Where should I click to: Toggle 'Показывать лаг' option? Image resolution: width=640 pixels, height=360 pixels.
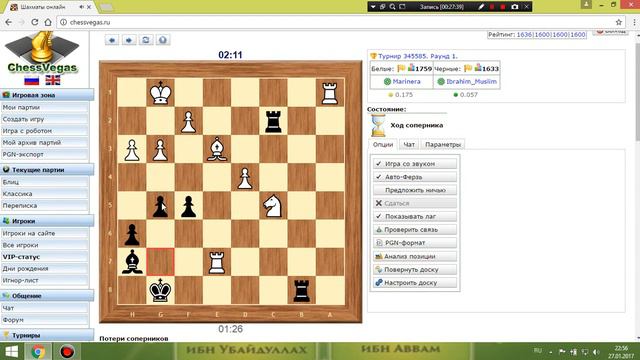[x=415, y=216]
